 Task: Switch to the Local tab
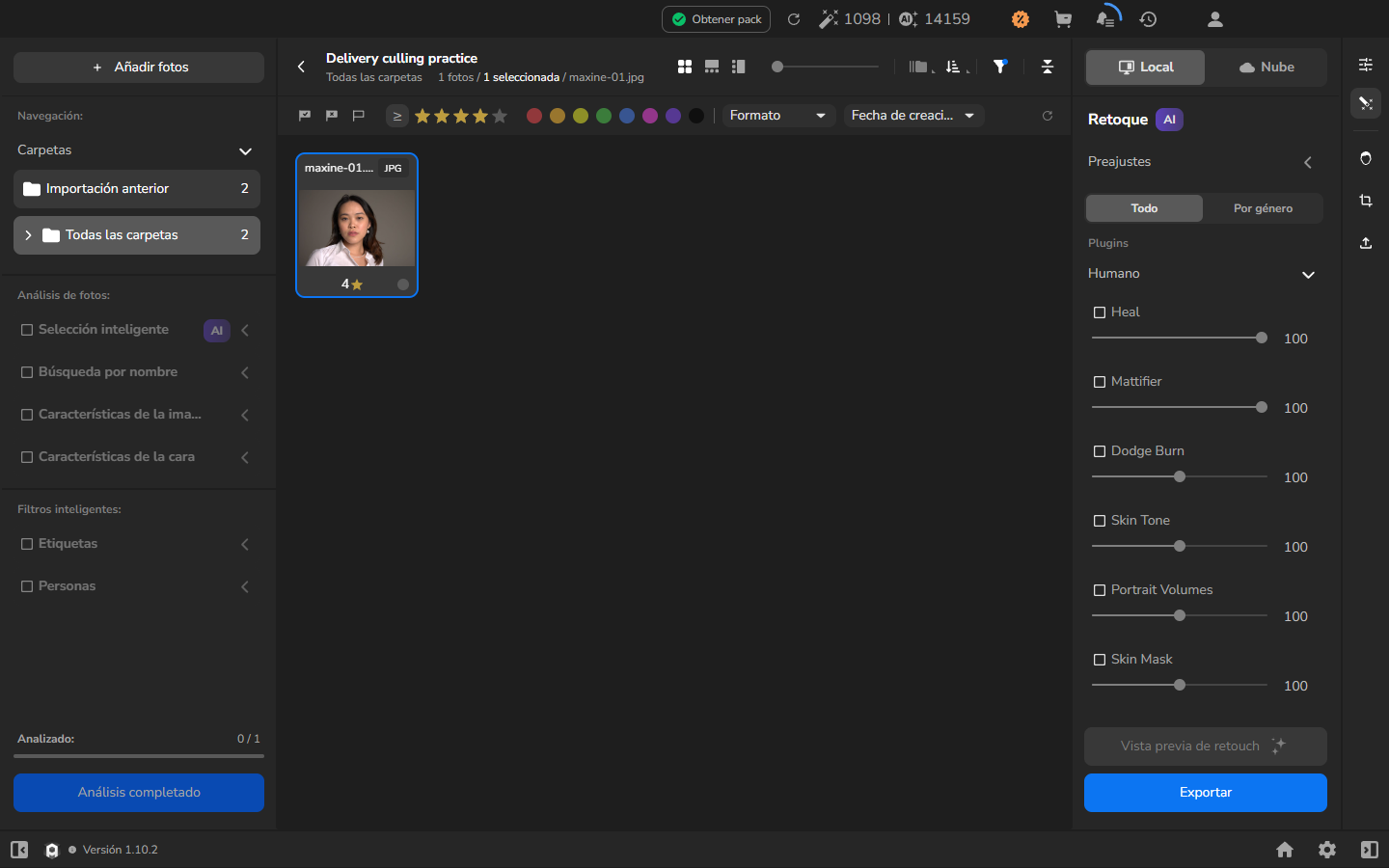click(1145, 68)
